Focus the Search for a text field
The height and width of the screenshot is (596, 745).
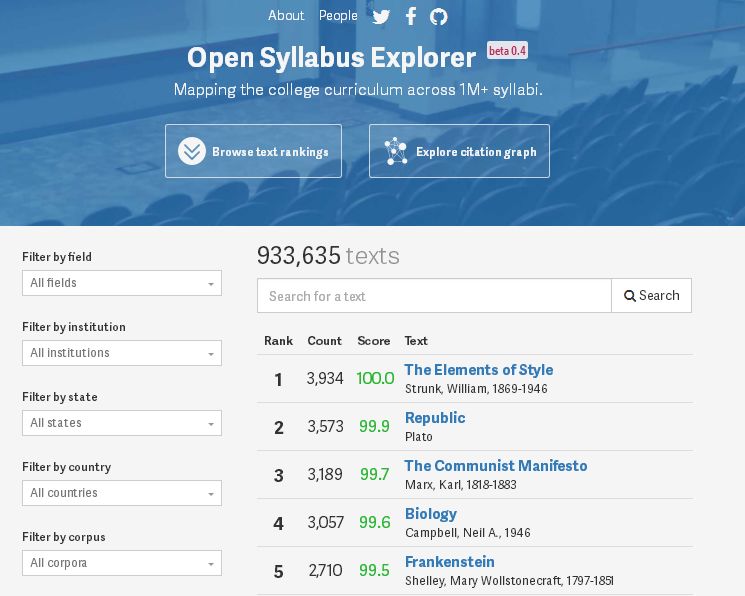pyautogui.click(x=434, y=296)
